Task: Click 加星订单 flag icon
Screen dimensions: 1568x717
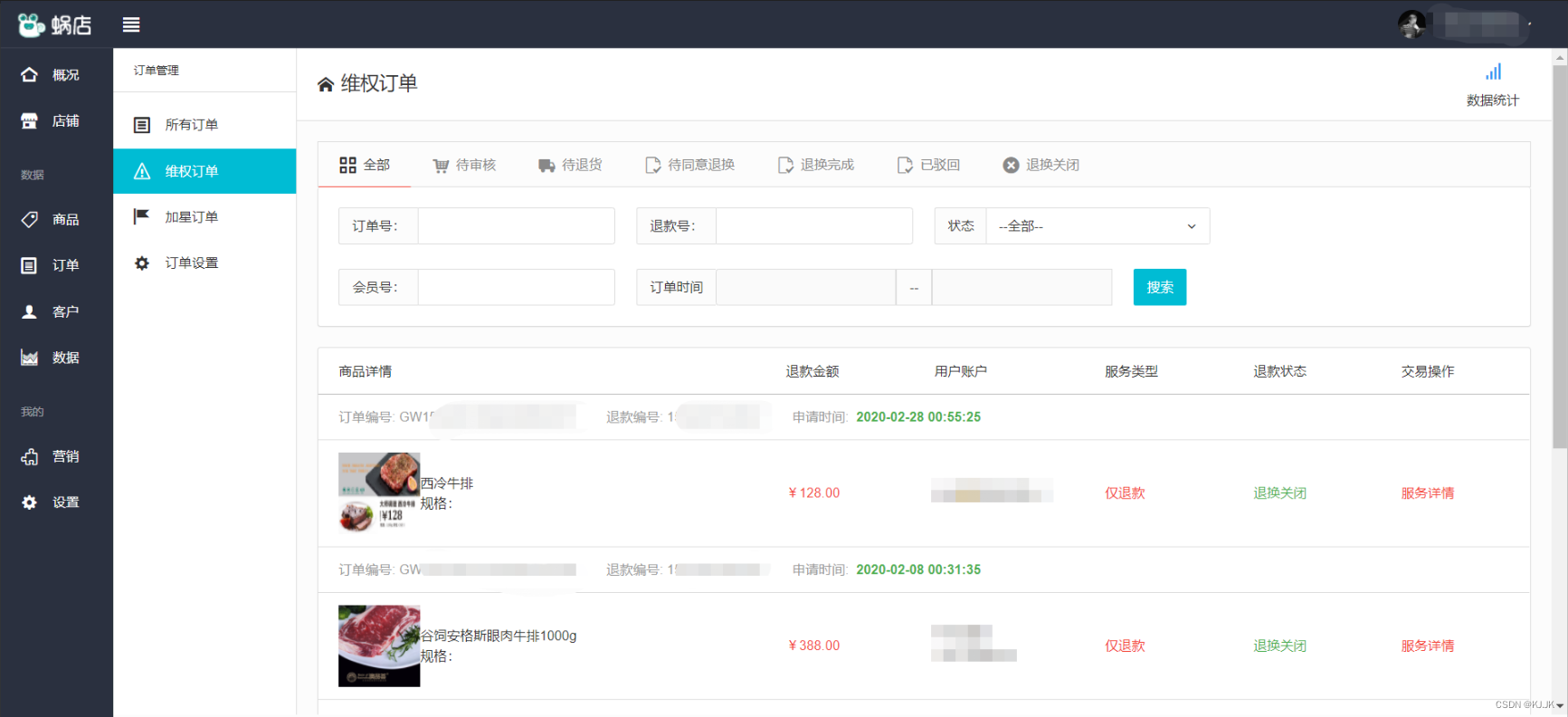Action: tap(141, 216)
